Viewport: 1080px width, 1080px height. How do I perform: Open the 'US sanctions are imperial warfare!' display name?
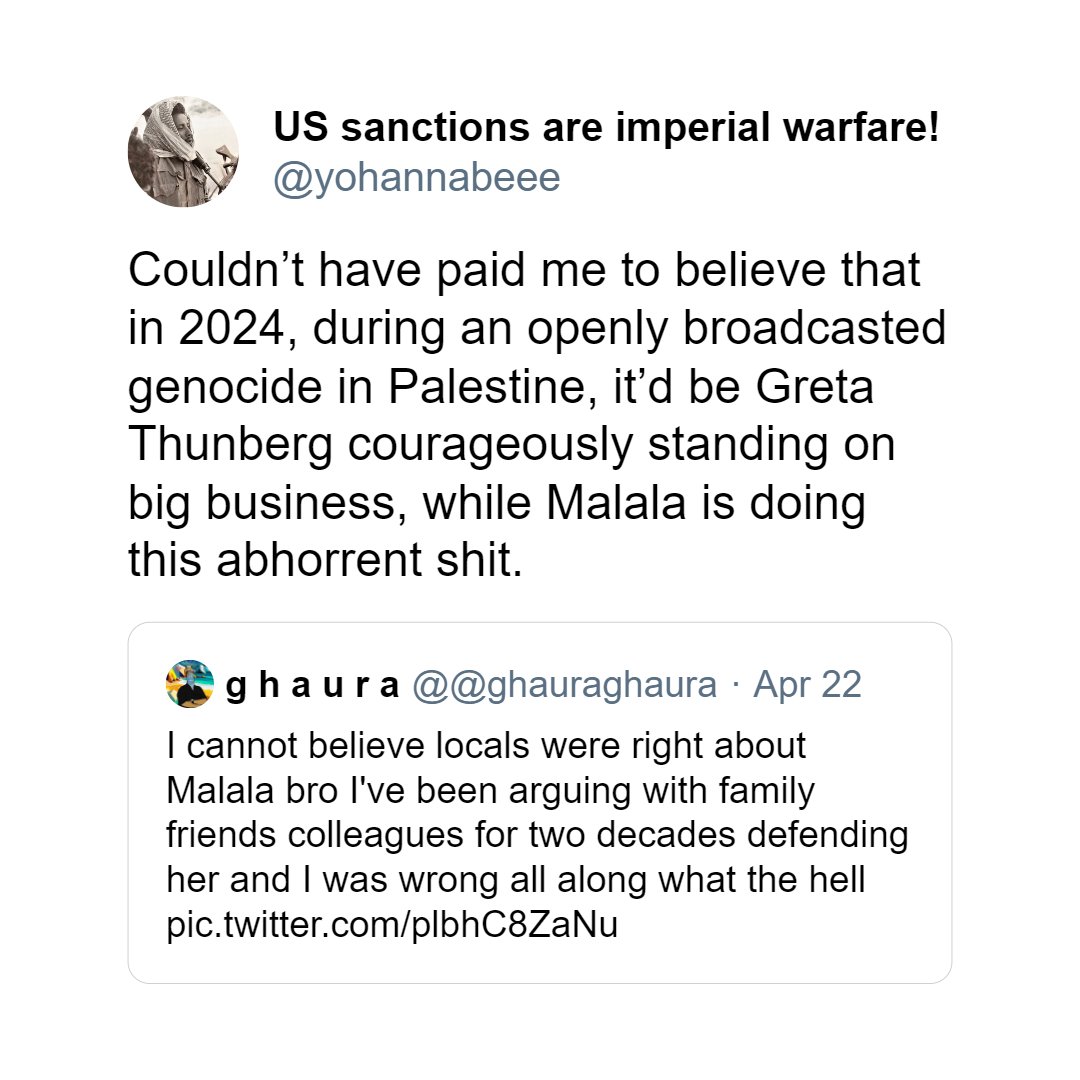(606, 128)
